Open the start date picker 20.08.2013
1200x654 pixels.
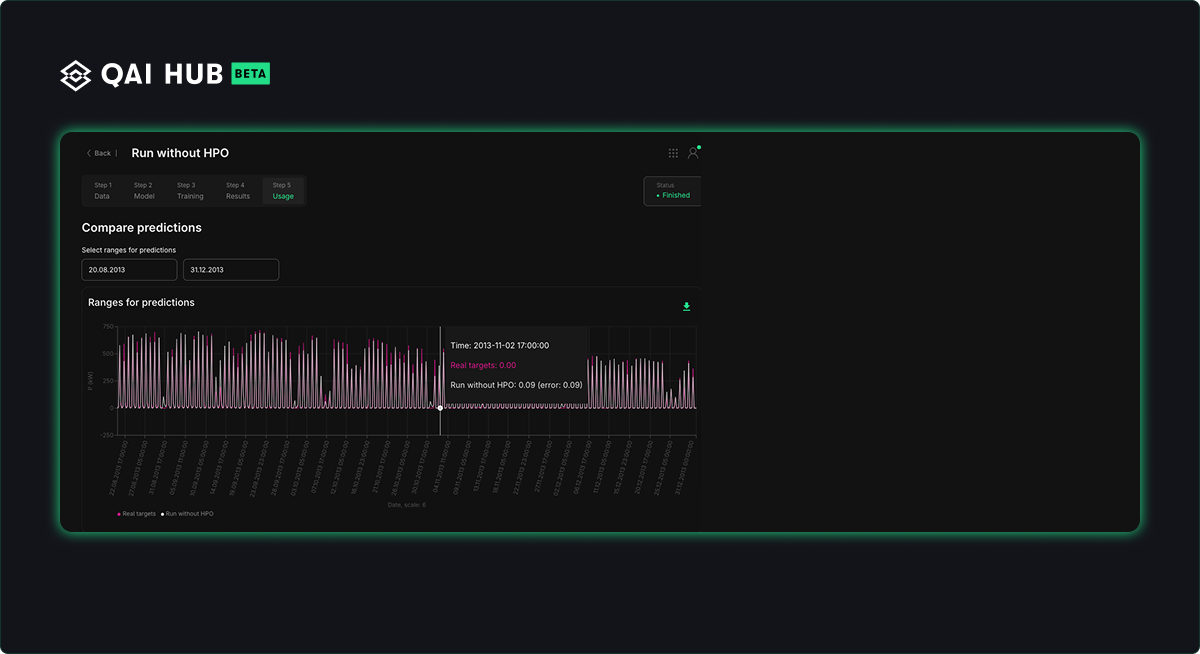[129, 270]
